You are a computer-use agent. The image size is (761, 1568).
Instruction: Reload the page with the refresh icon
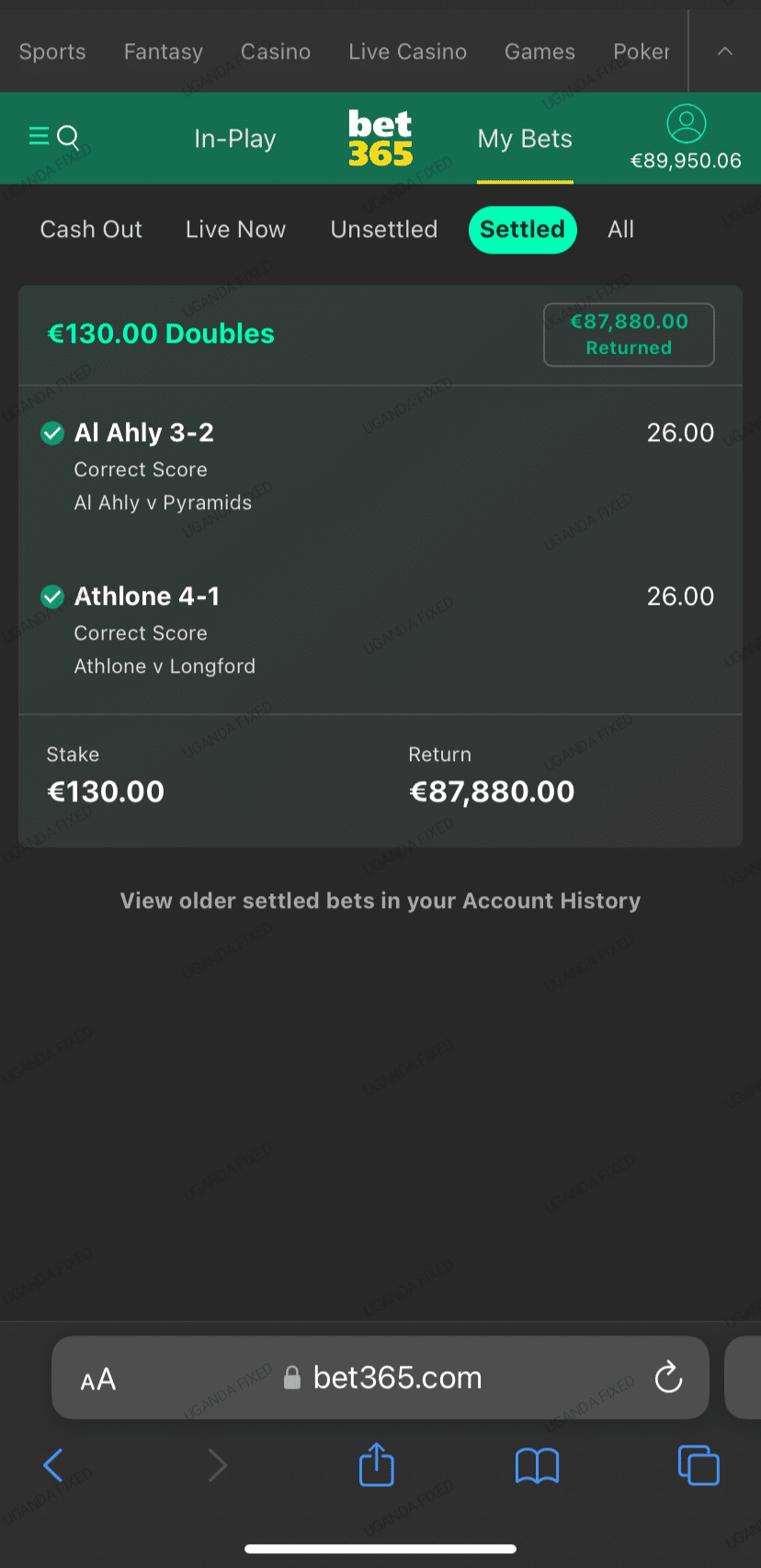click(x=668, y=1377)
